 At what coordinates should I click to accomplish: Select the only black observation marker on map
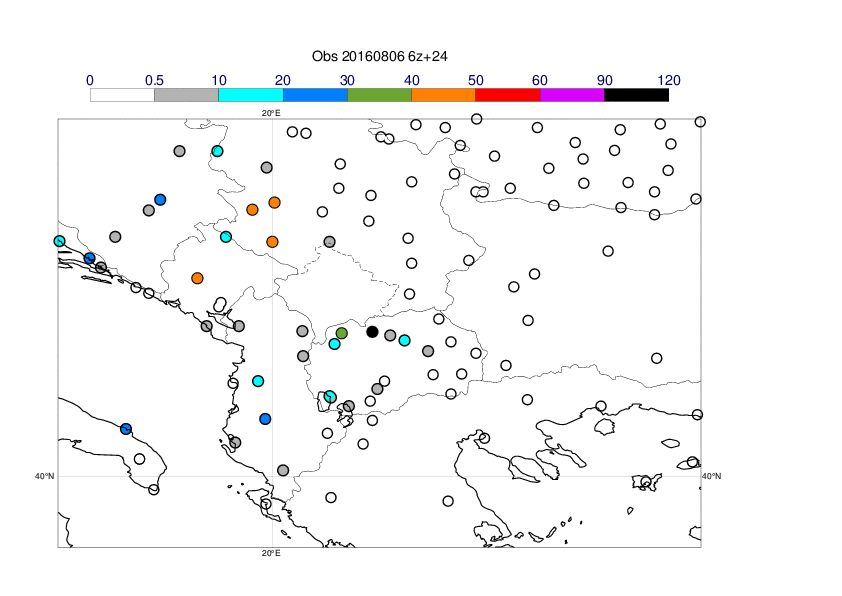tap(372, 332)
